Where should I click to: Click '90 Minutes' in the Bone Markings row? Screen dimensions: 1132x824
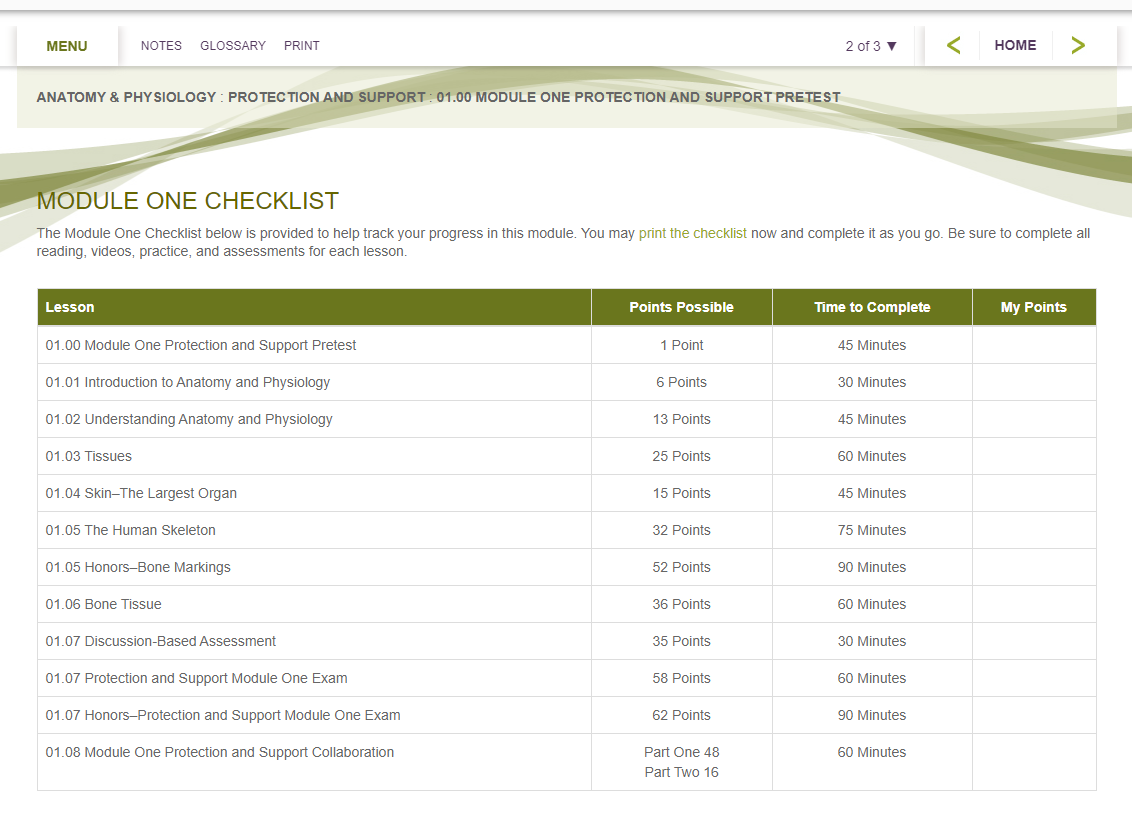pyautogui.click(x=872, y=567)
